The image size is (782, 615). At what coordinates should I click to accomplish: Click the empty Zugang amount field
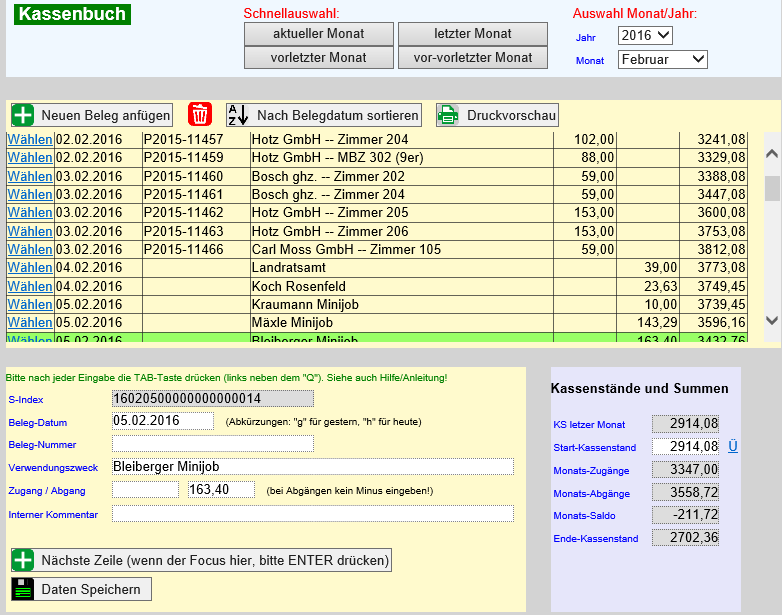click(x=145, y=489)
